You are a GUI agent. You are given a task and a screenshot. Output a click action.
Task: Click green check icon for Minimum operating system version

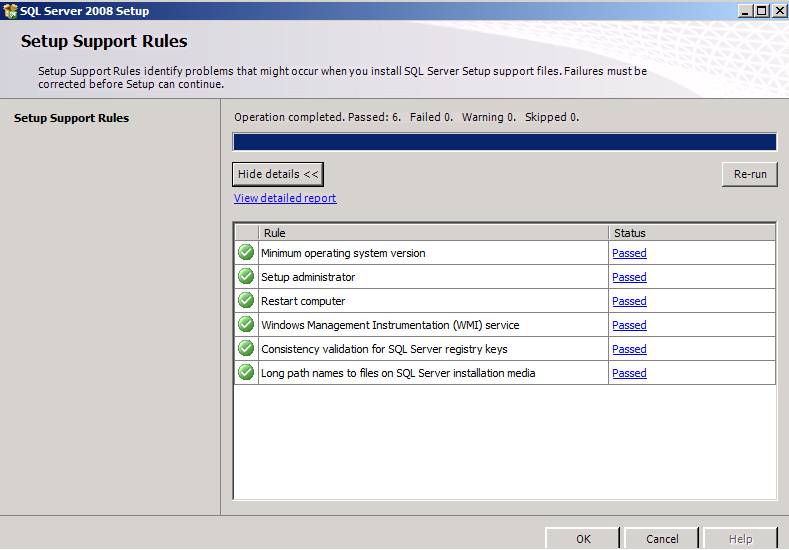point(246,252)
